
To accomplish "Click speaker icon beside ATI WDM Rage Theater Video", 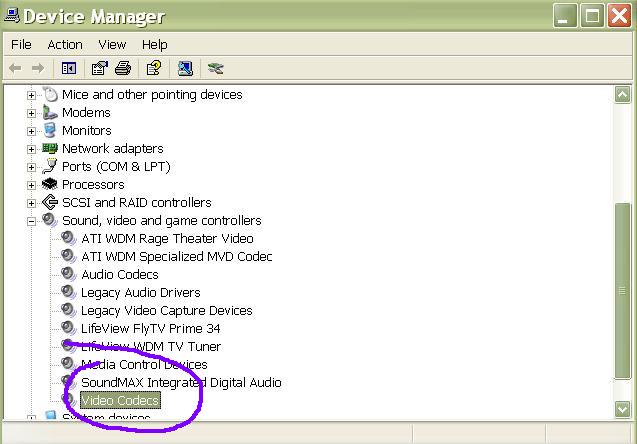I will point(69,238).
